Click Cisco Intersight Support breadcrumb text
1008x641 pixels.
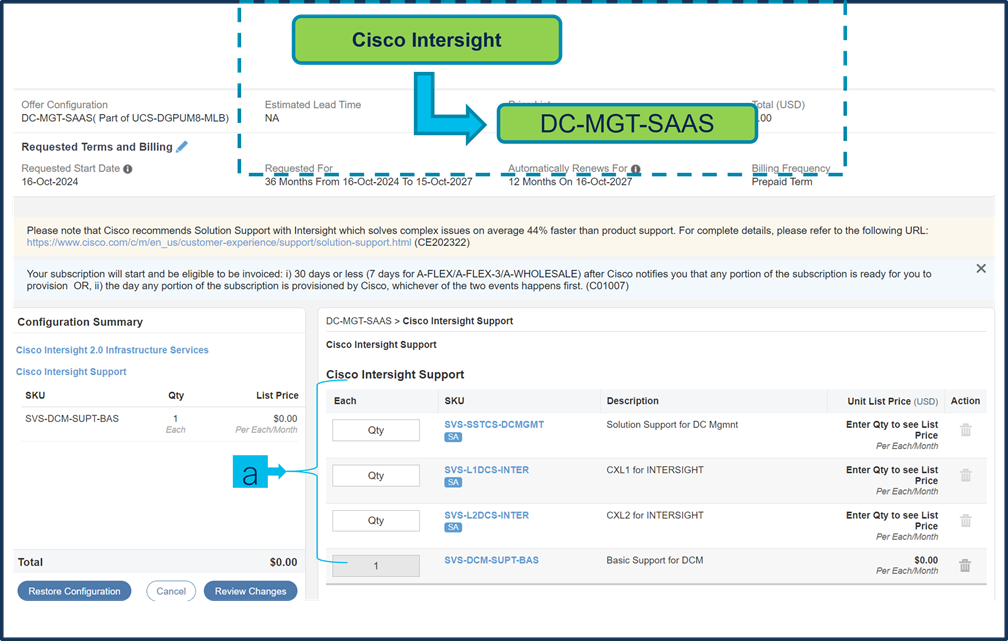coord(458,321)
